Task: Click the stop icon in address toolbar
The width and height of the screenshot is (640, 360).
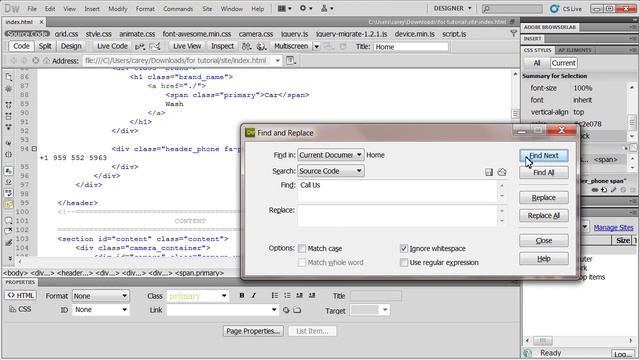Action: [x=36, y=60]
